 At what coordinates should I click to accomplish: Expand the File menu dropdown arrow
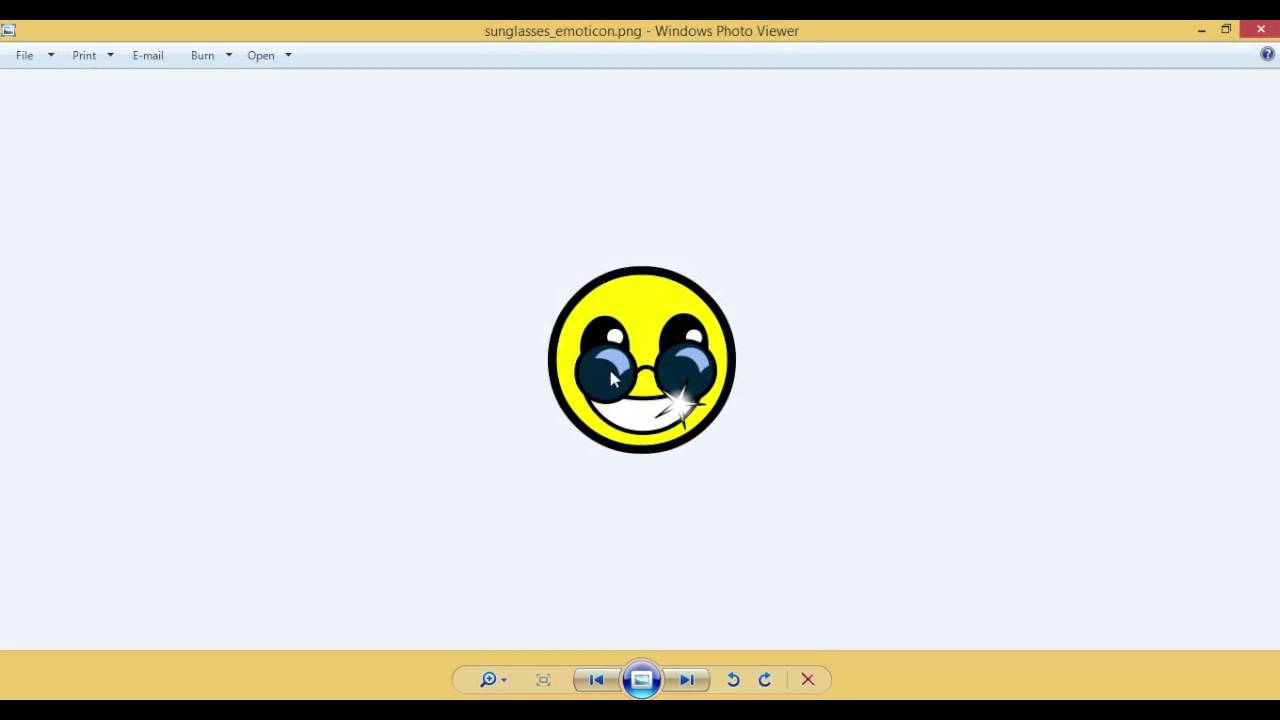click(x=50, y=55)
